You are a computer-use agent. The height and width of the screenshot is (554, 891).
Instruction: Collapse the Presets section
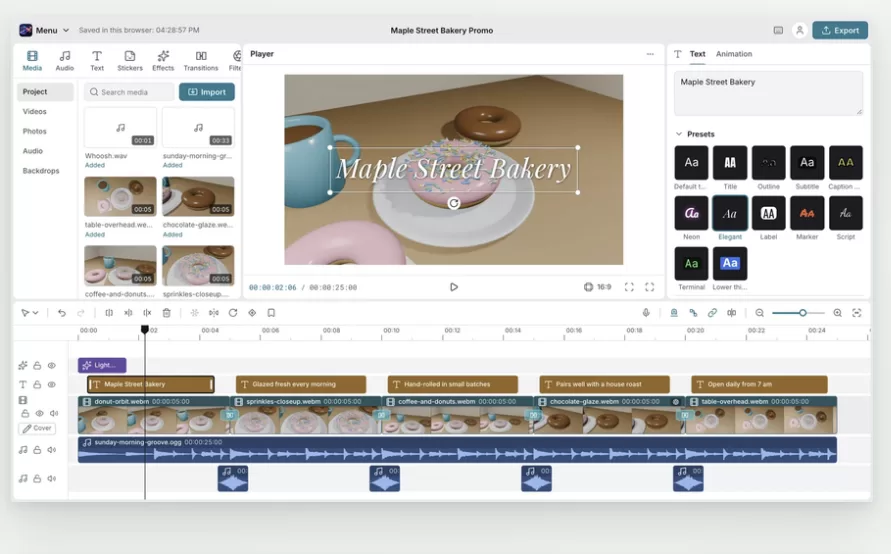click(x=678, y=134)
